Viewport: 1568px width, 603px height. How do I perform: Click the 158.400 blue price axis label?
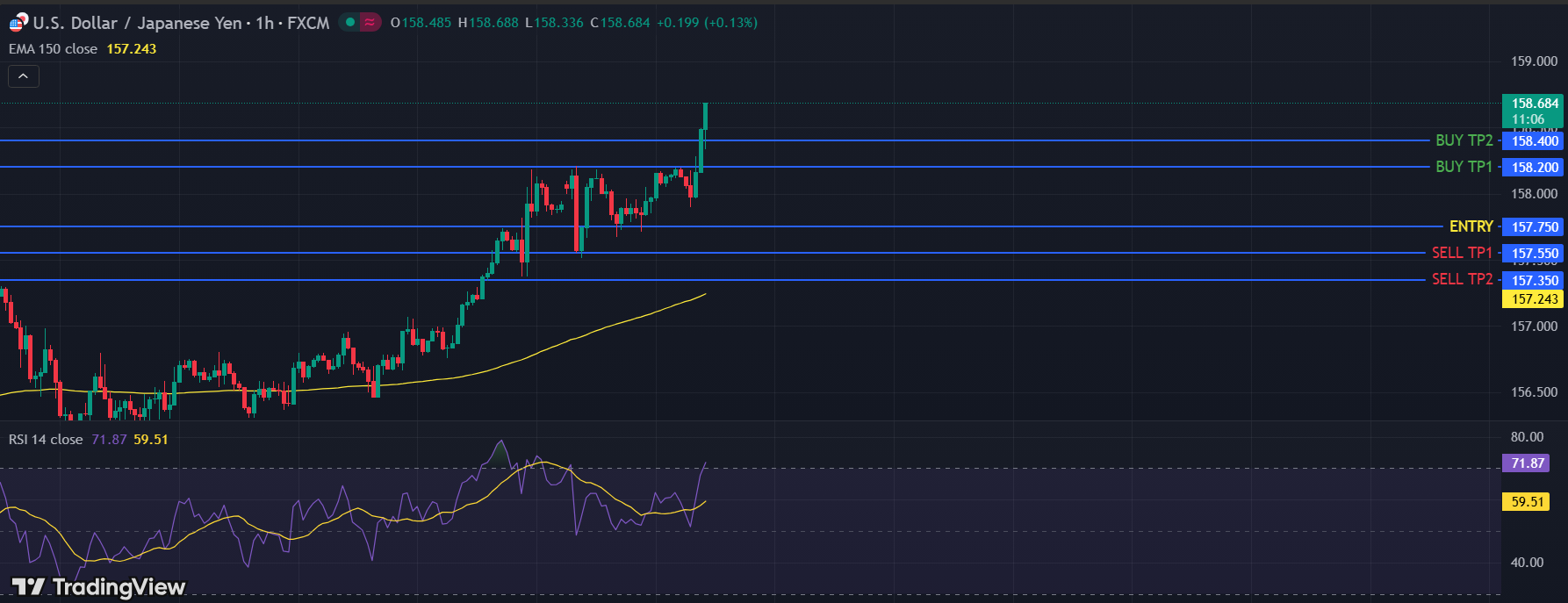[1534, 141]
